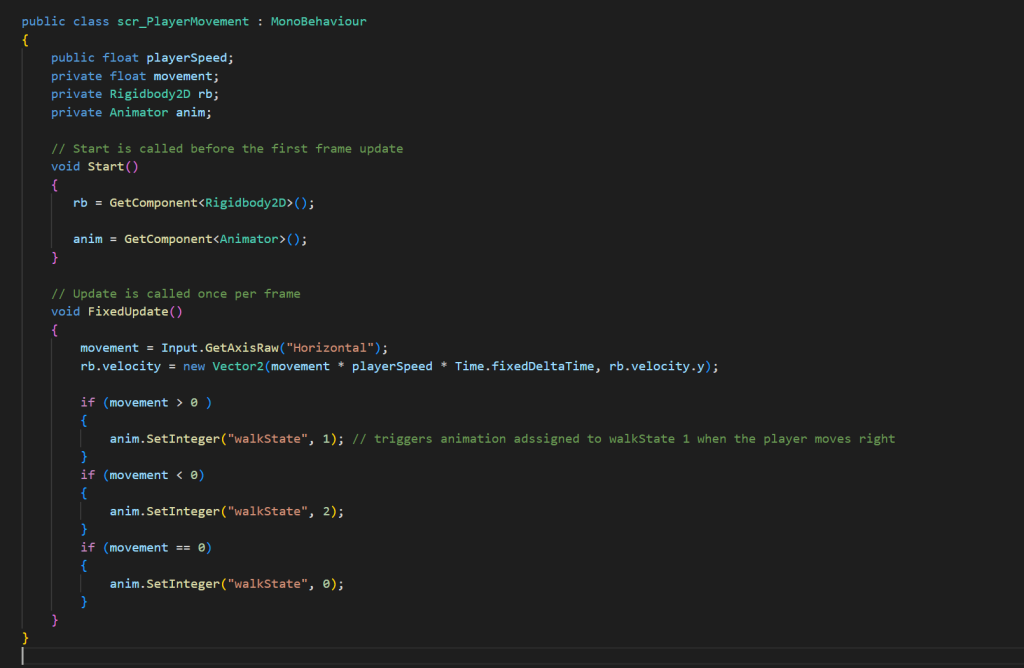
Task: Click the "Horizontal" string literal
Action: pos(331,348)
